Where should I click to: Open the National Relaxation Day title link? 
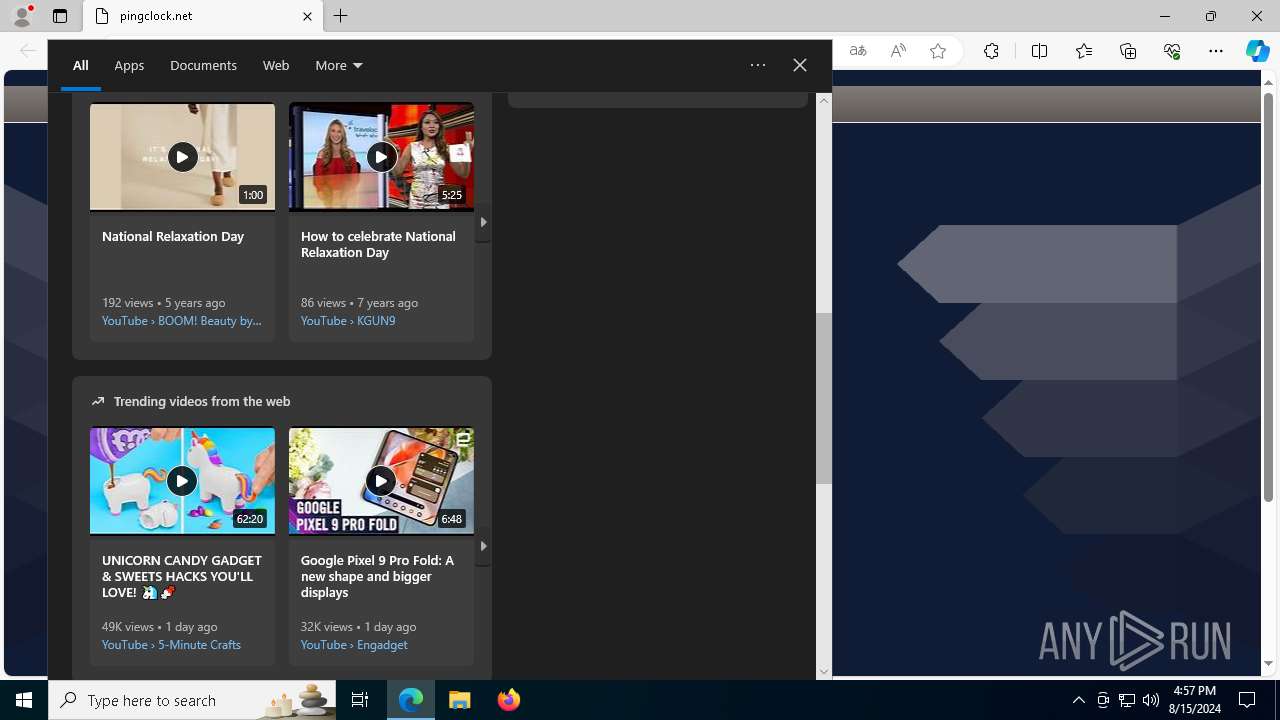[x=173, y=236]
